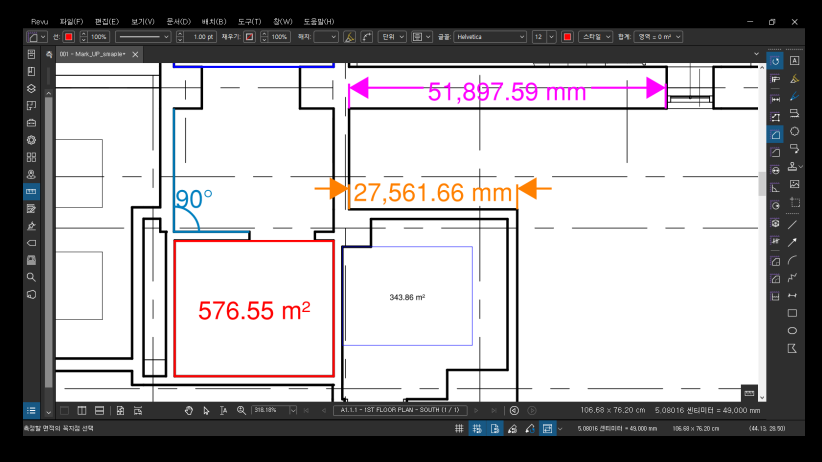Image resolution: width=822 pixels, height=462 pixels.
Task: Open the Tool Chest panel icon
Action: pyautogui.click(x=31, y=123)
